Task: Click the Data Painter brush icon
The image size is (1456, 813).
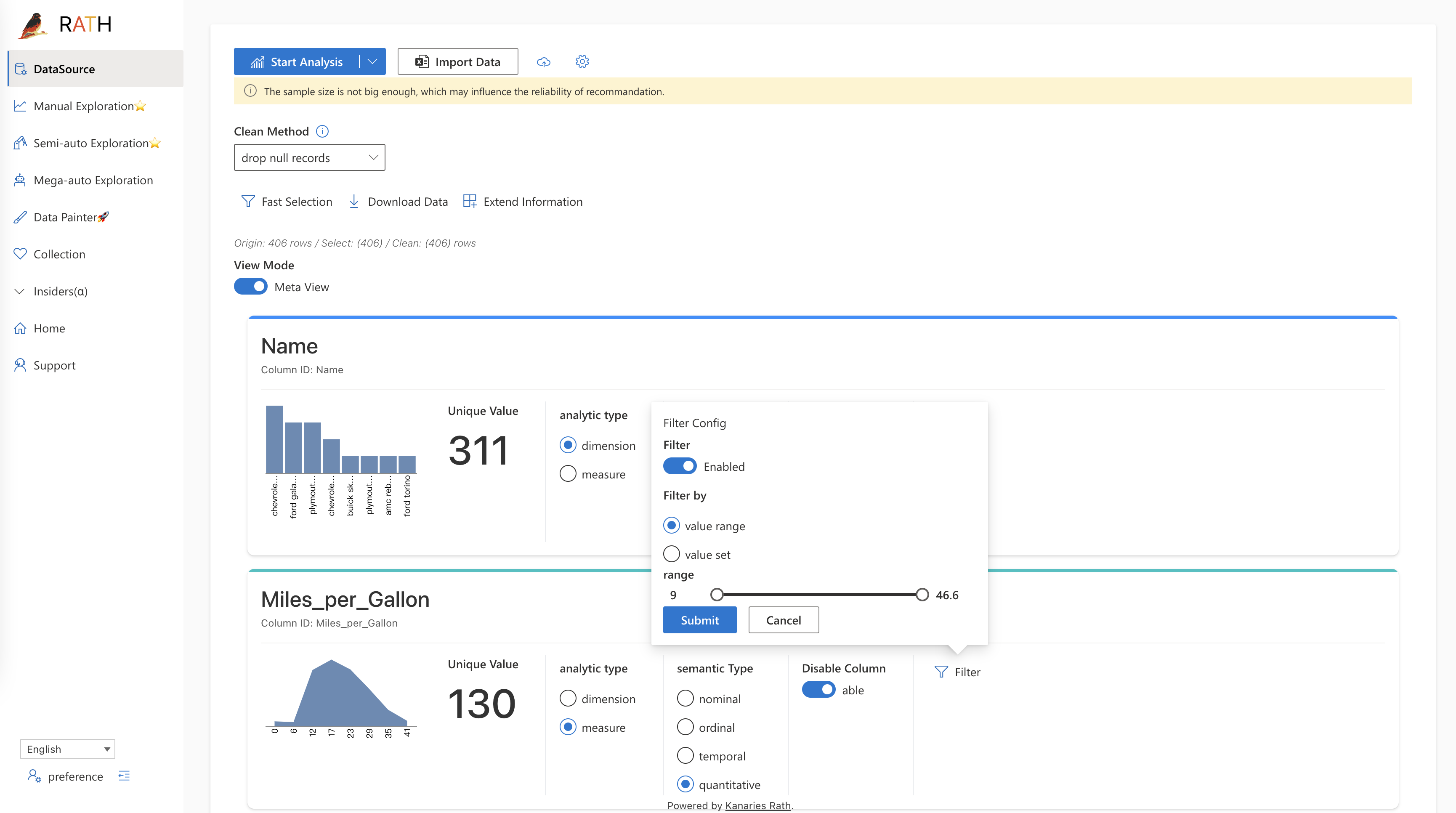Action: tap(20, 217)
